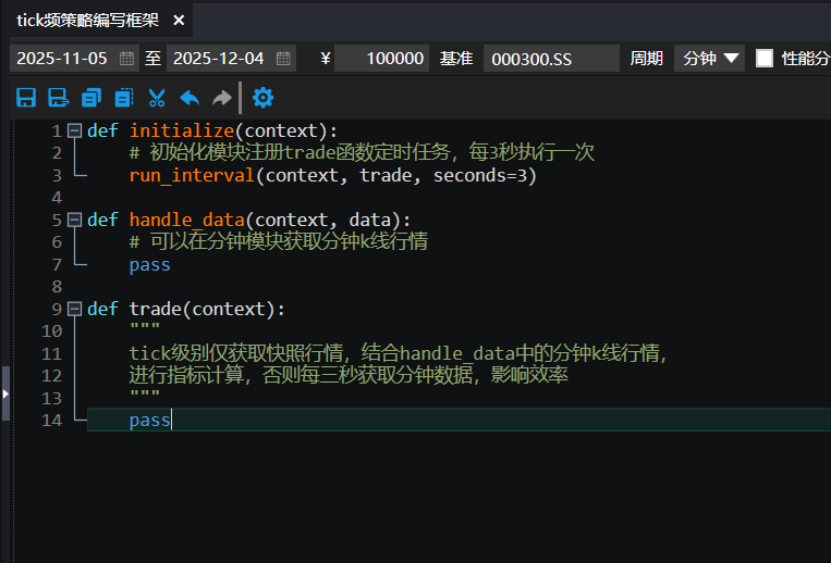Click the paste icon in toolbar
This screenshot has height=564, width=831.
click(124, 98)
